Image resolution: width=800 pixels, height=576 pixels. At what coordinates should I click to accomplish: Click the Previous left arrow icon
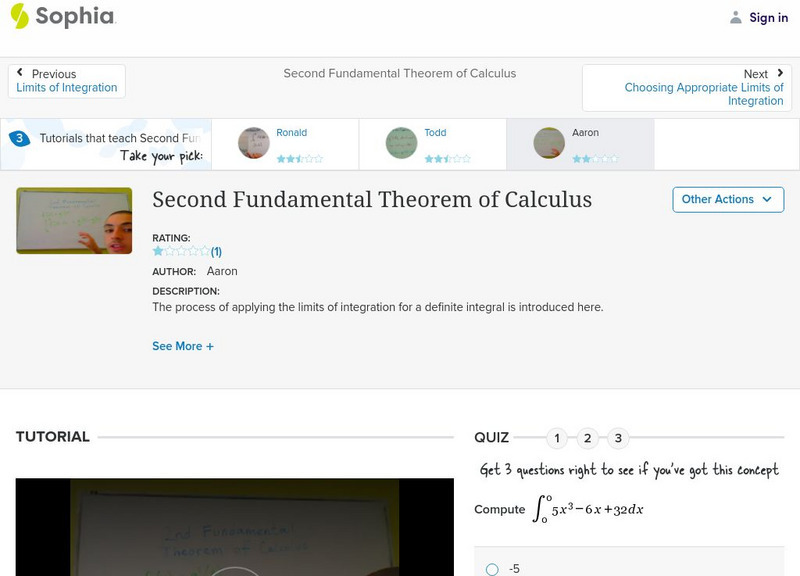[21, 73]
